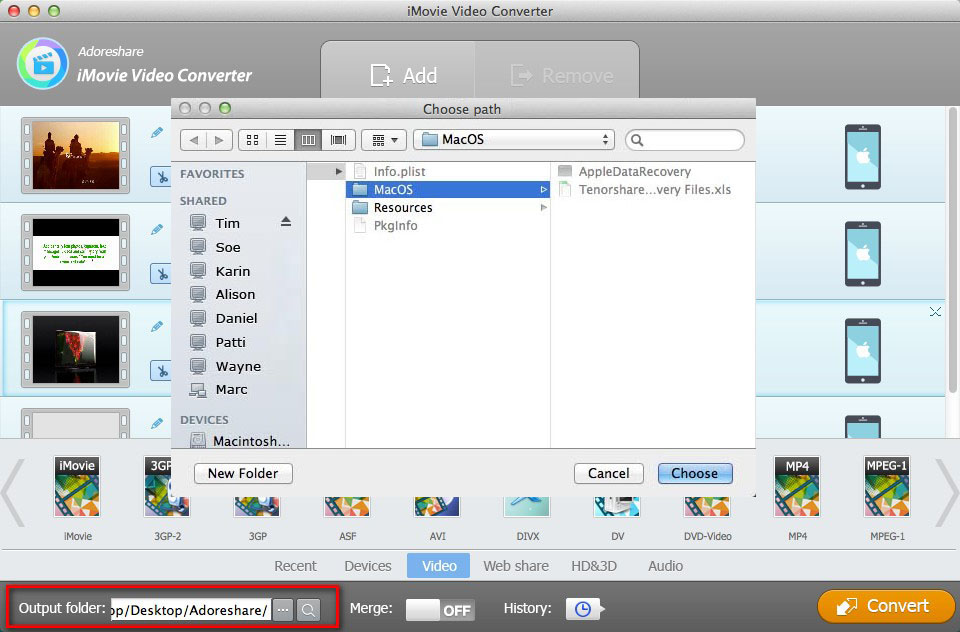
Task: Click the iPhone device icon for the green-text video
Action: [x=863, y=254]
